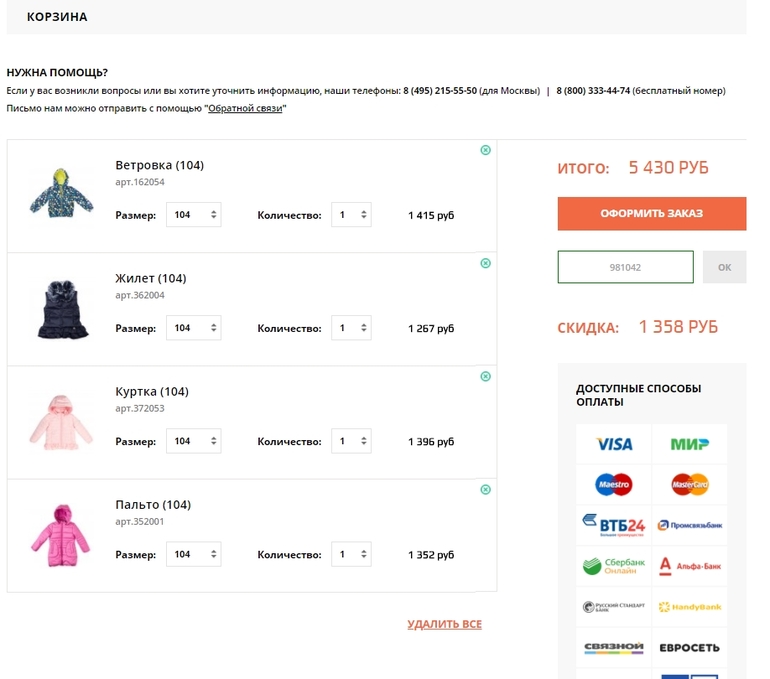Remove Жилет item with green X icon
The height and width of the screenshot is (679, 770).
tap(486, 263)
